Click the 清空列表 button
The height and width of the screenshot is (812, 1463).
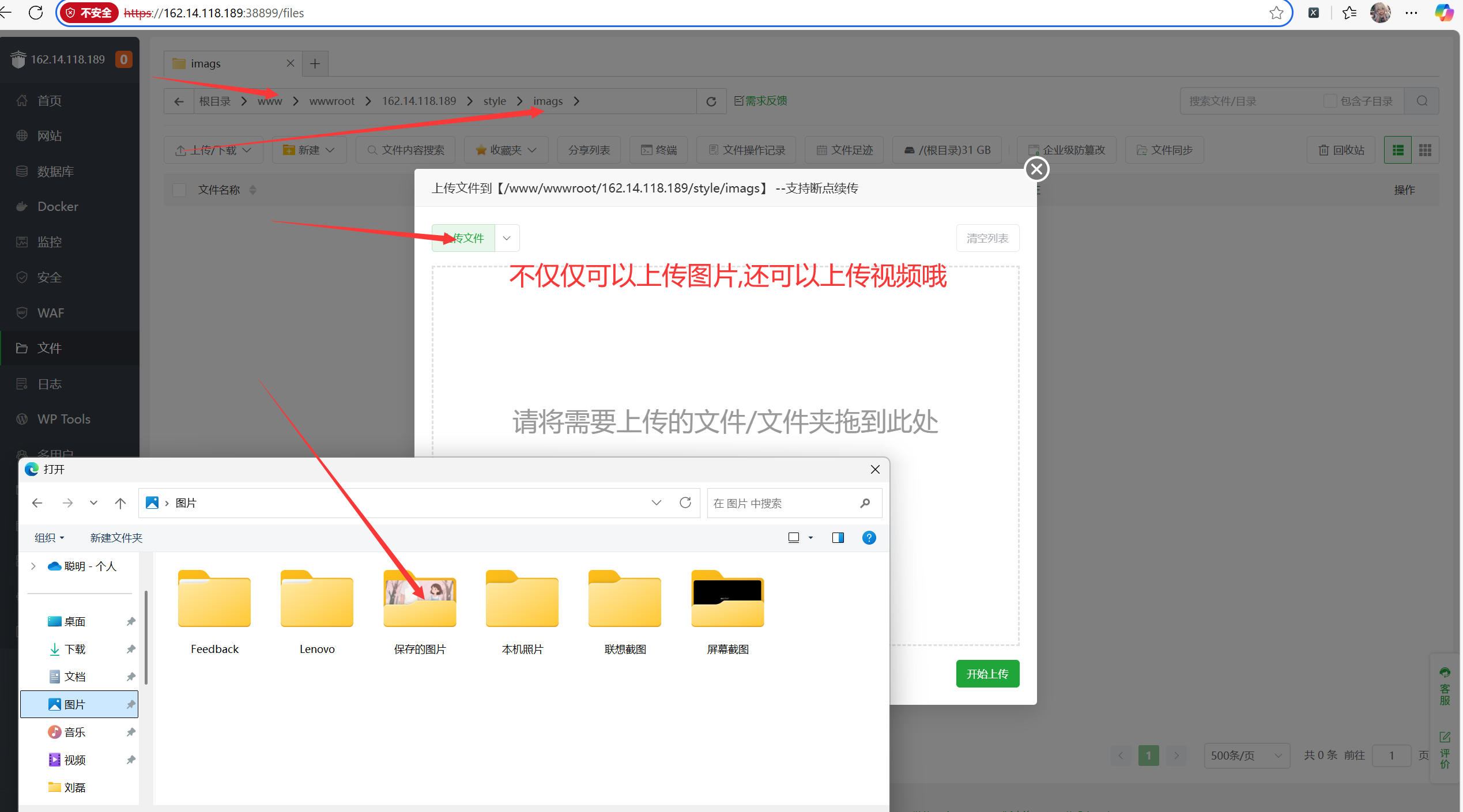(x=987, y=238)
